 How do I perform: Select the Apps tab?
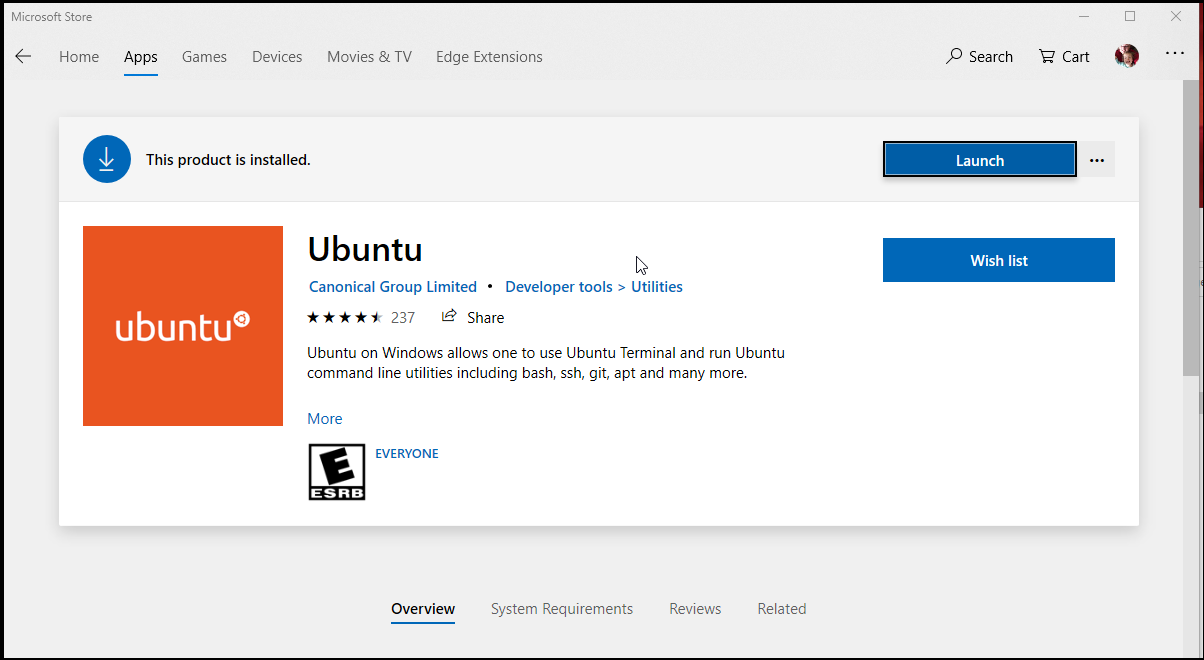(x=141, y=57)
